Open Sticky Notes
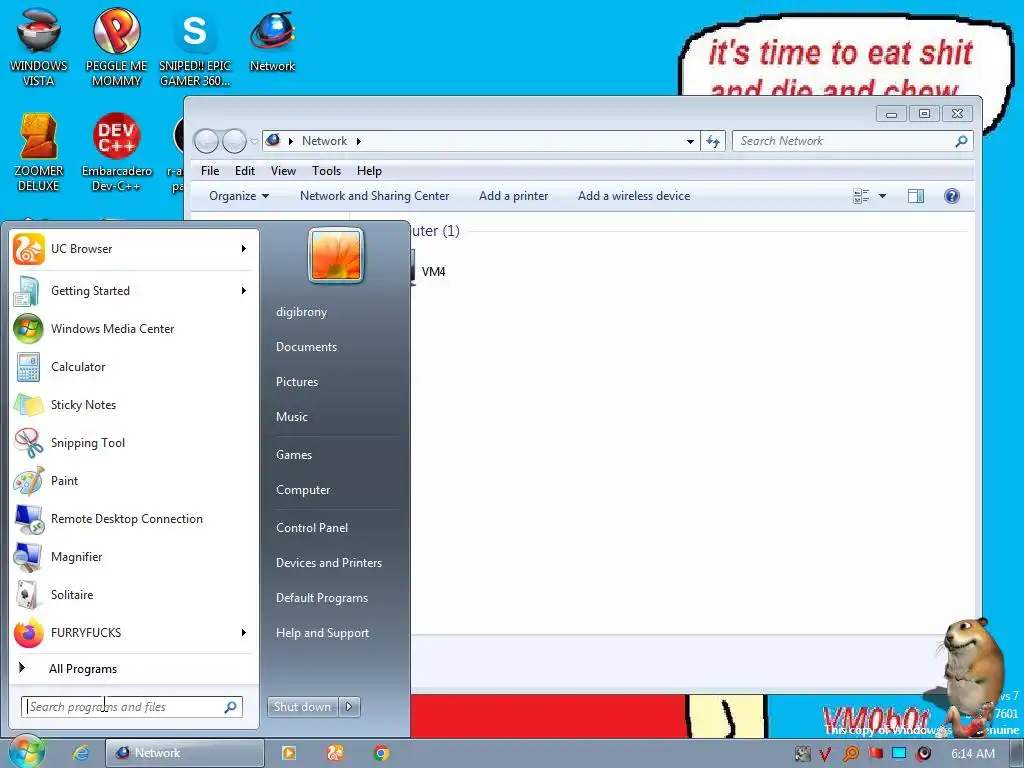Viewport: 1024px width, 768px height. pyautogui.click(x=133, y=404)
